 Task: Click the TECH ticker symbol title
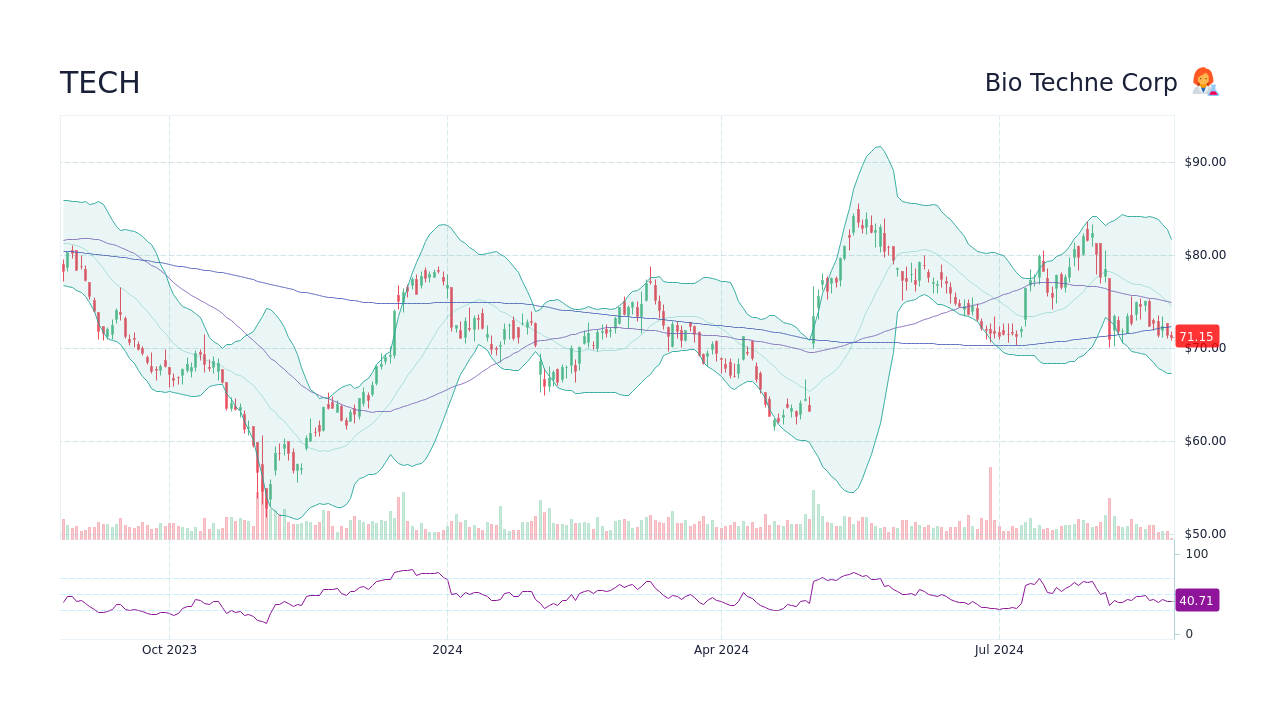(100, 83)
